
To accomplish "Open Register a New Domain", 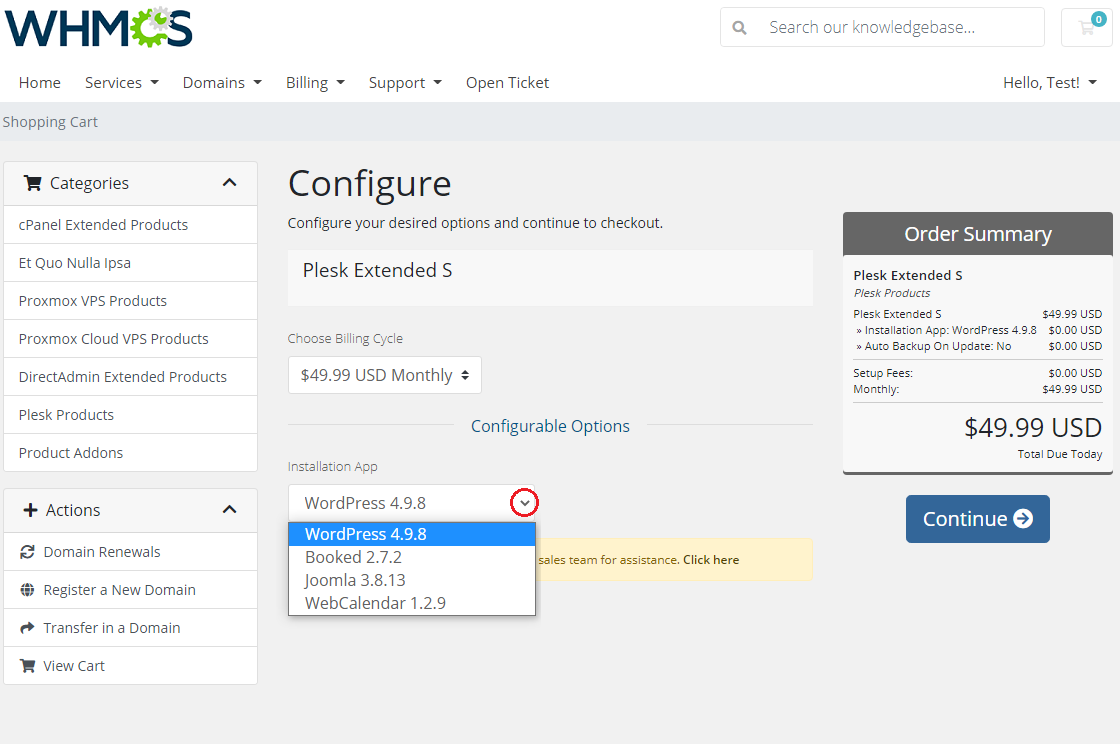I will (x=130, y=590).
